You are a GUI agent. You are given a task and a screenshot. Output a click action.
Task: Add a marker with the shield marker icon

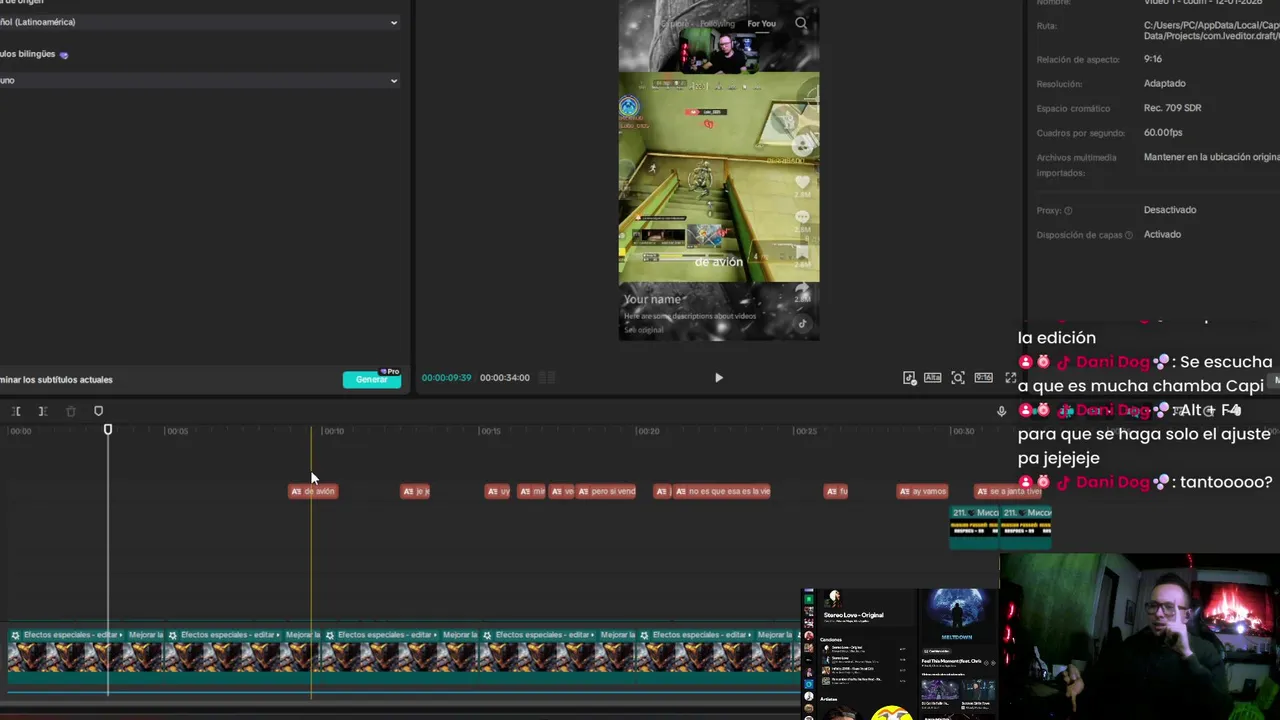point(98,411)
